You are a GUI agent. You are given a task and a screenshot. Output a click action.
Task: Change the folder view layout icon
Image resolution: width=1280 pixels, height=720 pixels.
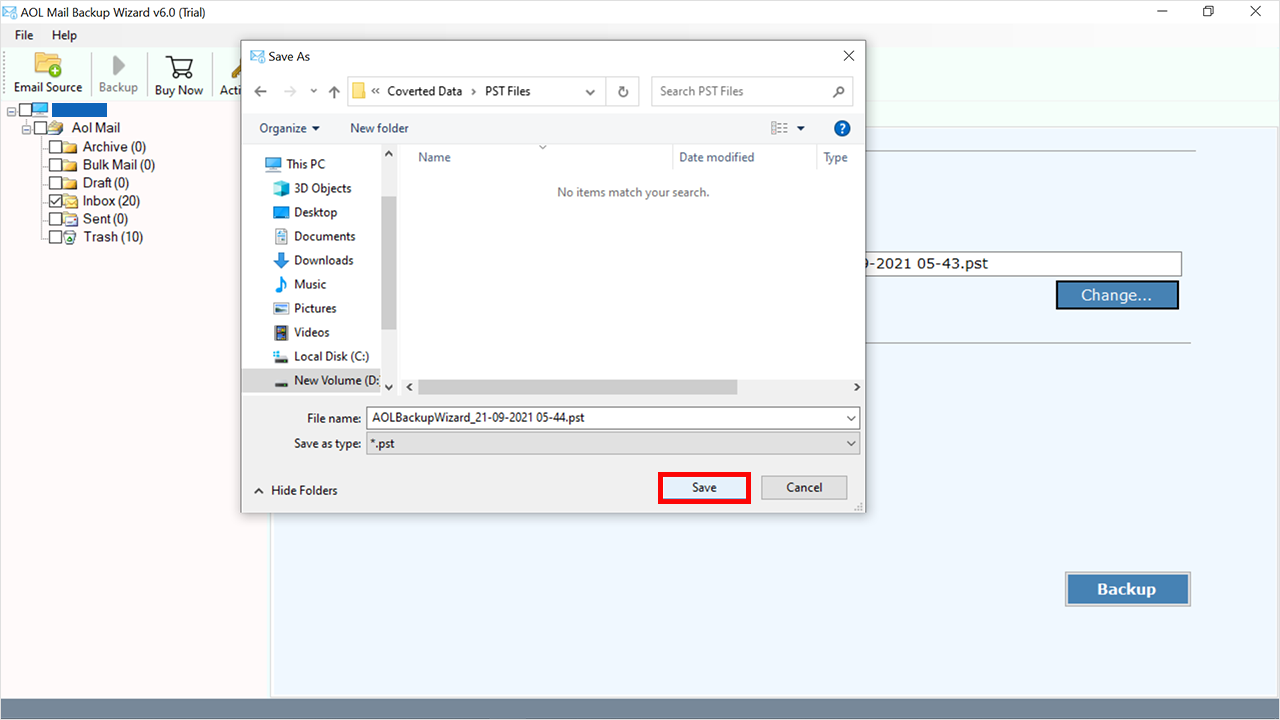pos(779,128)
